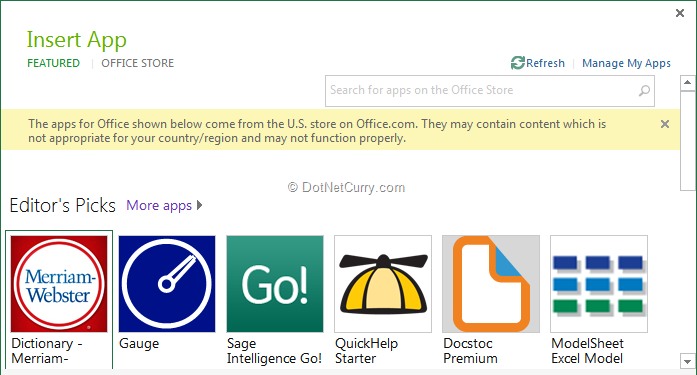The width and height of the screenshot is (697, 375).
Task: Click the Dictionary - Merriam- label
Action: tap(47, 351)
